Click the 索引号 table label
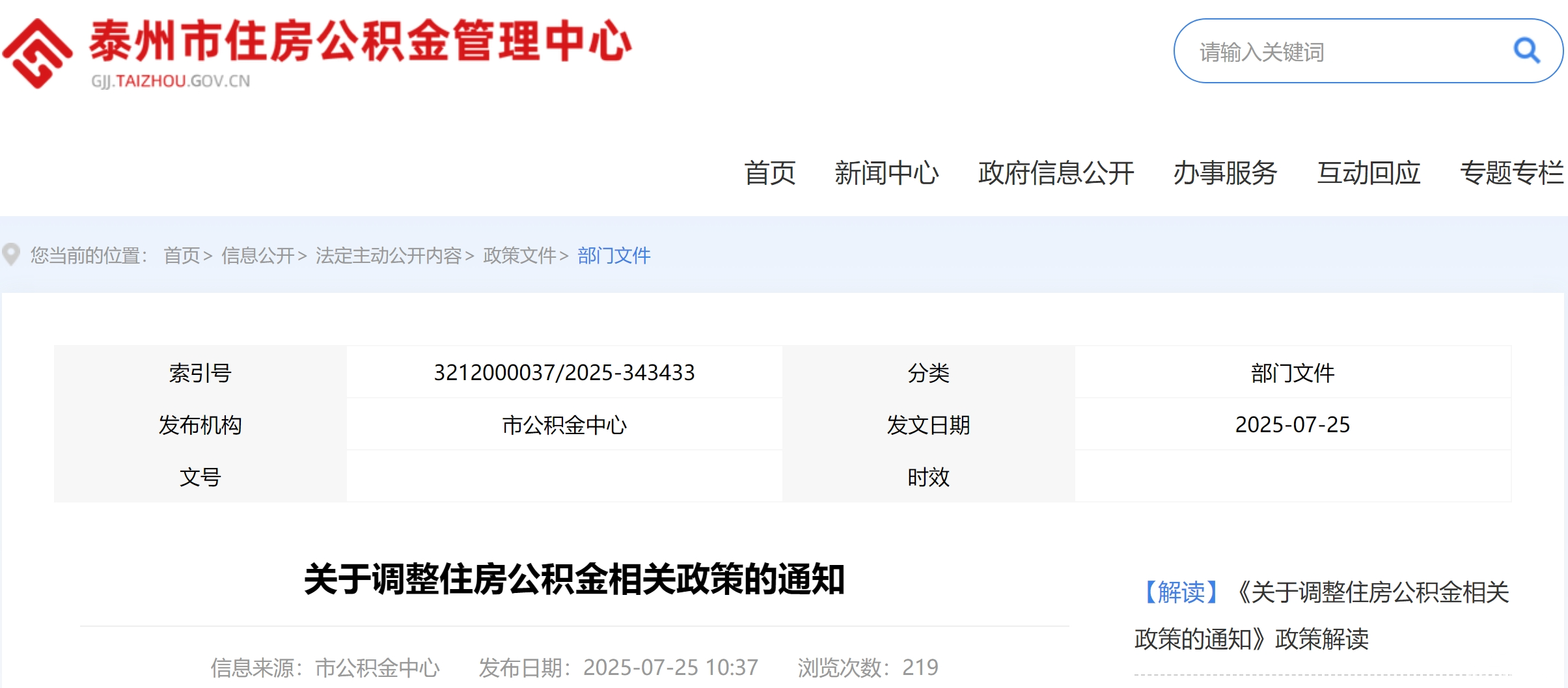Screen dimensions: 1568x688 point(200,372)
